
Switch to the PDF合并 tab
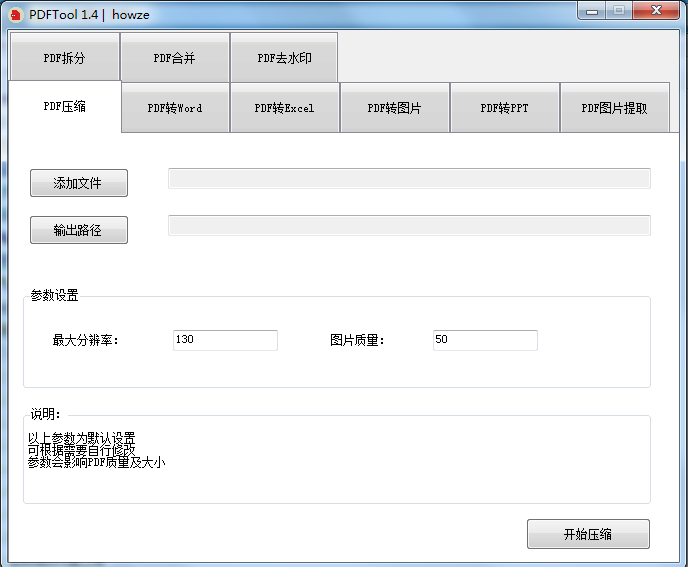(x=175, y=57)
